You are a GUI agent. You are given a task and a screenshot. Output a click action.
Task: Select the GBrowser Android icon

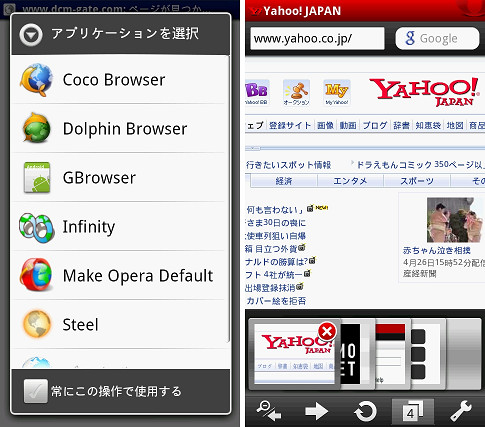(x=37, y=177)
